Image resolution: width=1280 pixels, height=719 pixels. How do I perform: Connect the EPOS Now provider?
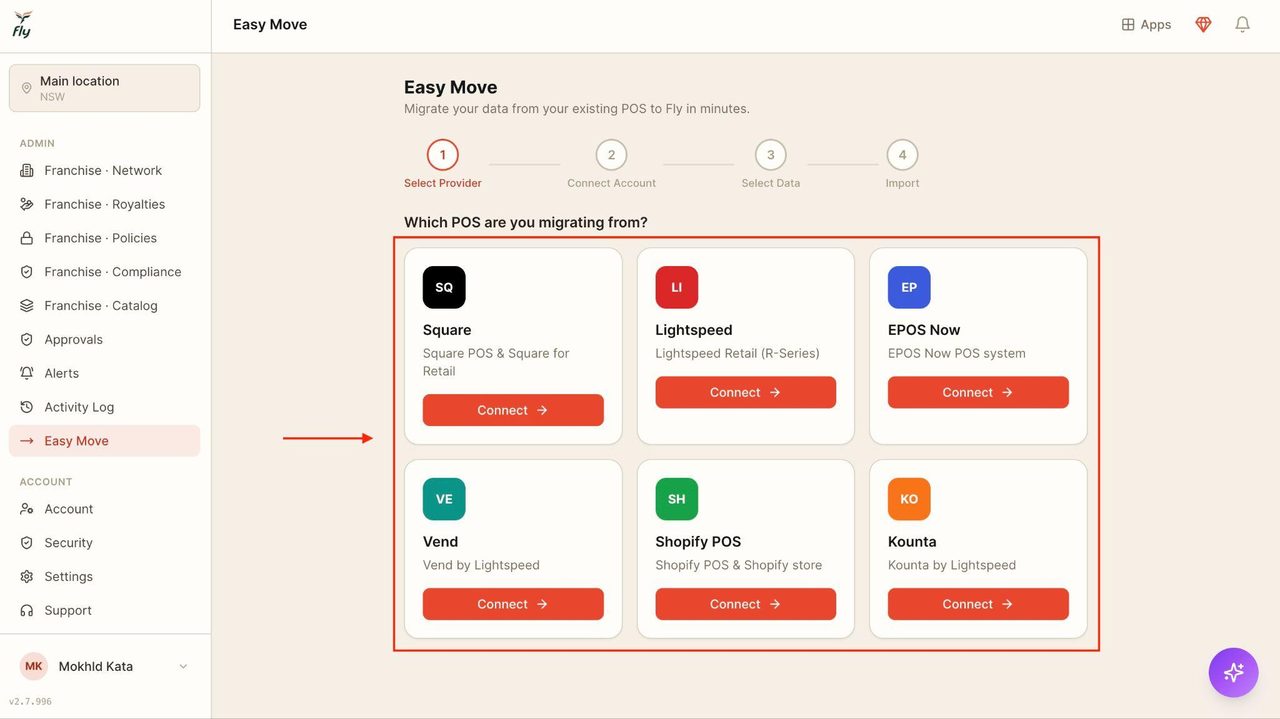pyautogui.click(x=978, y=392)
